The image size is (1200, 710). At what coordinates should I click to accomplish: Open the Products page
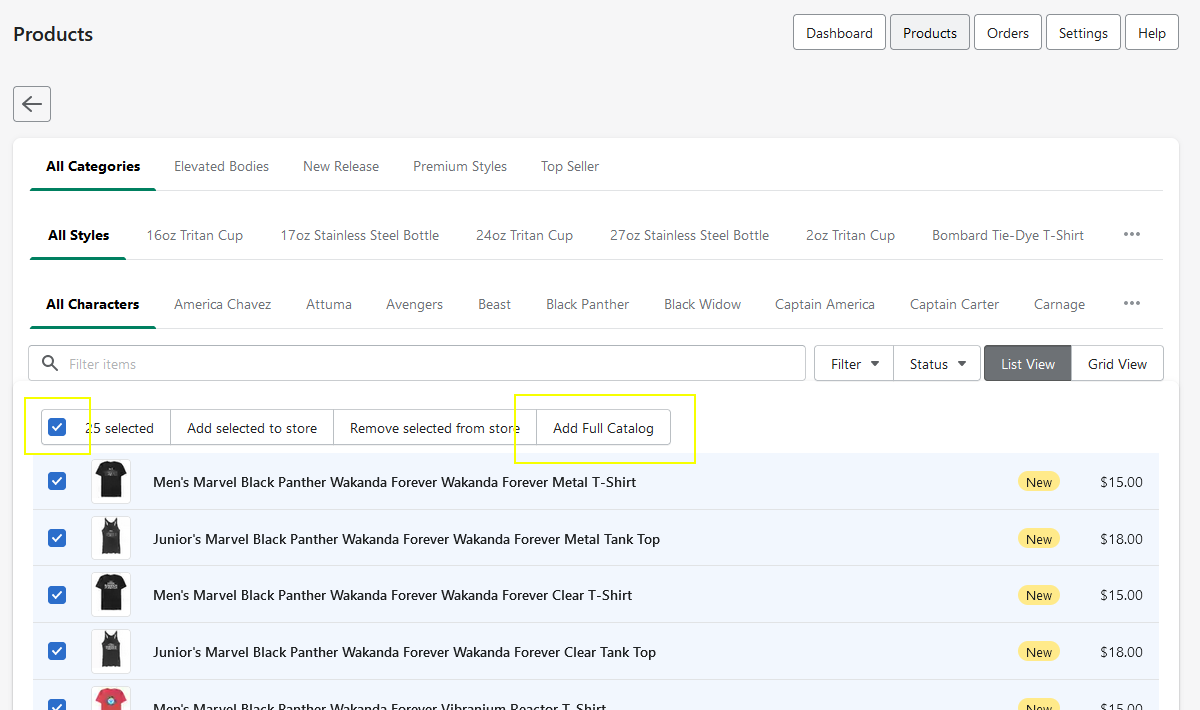coord(930,33)
